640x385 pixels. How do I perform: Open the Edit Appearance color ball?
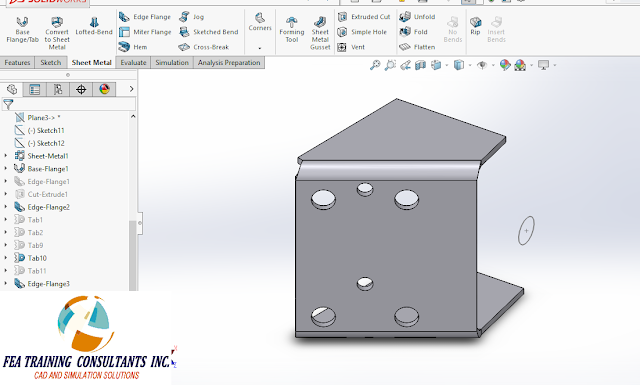coord(505,65)
